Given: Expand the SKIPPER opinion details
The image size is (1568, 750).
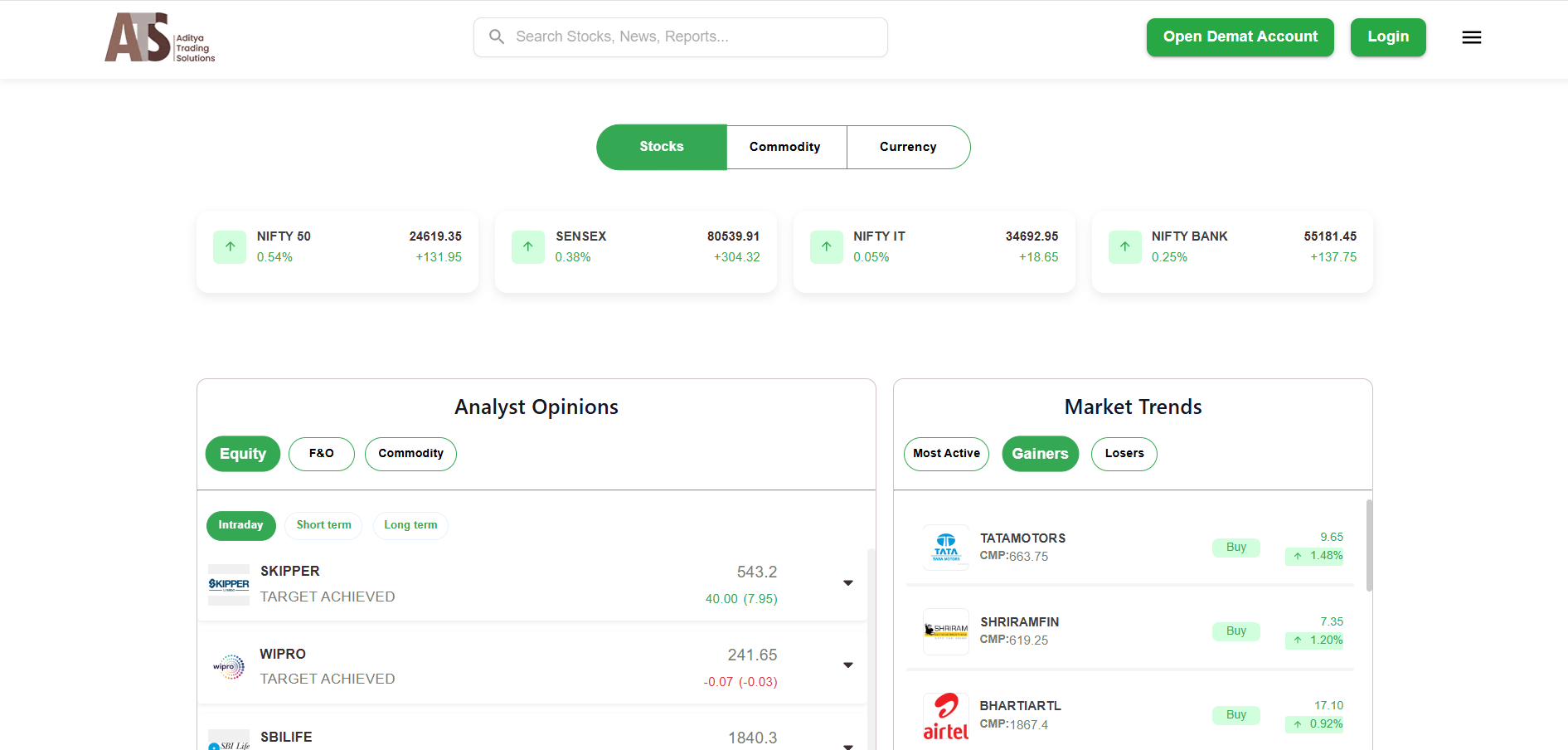Looking at the screenshot, I should 847,583.
